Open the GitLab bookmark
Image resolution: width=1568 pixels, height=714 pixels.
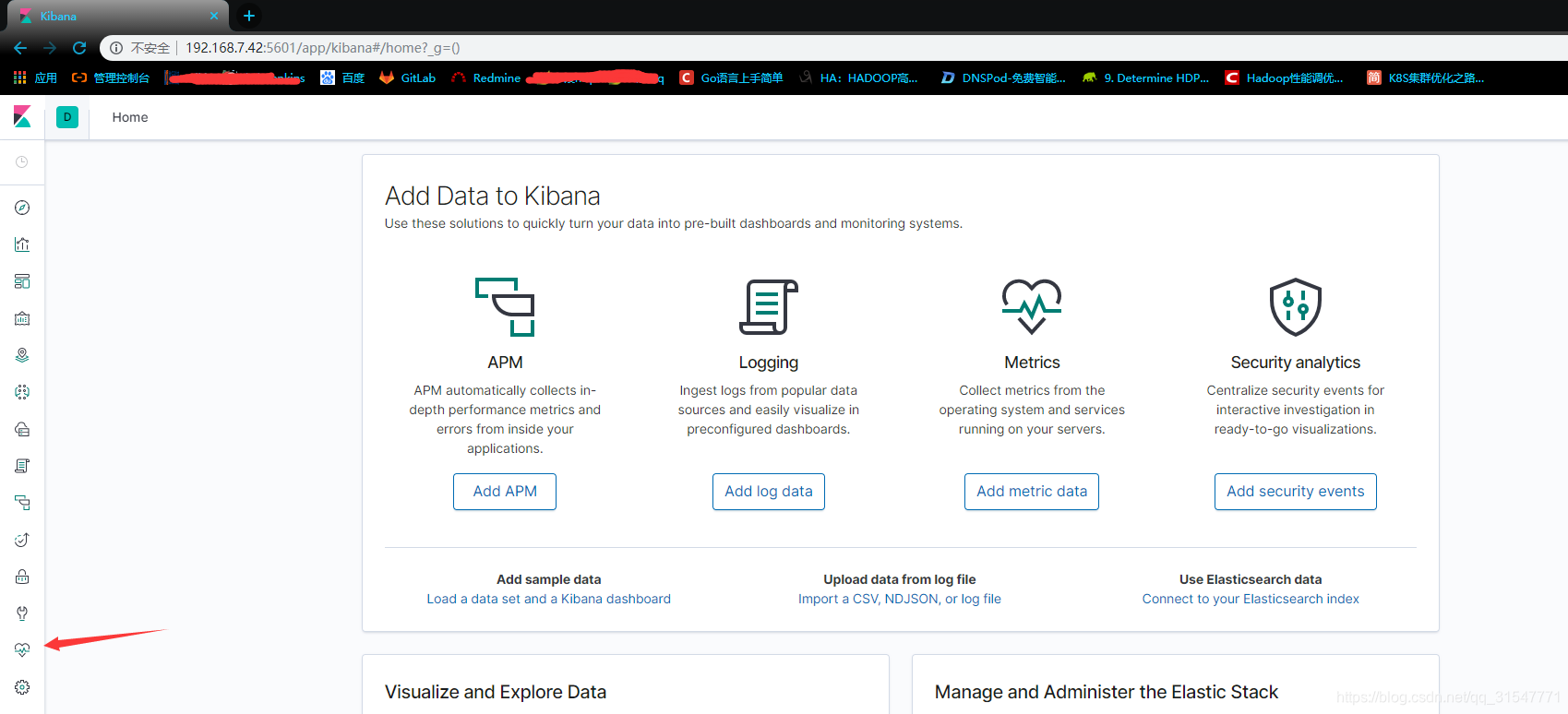[x=407, y=78]
